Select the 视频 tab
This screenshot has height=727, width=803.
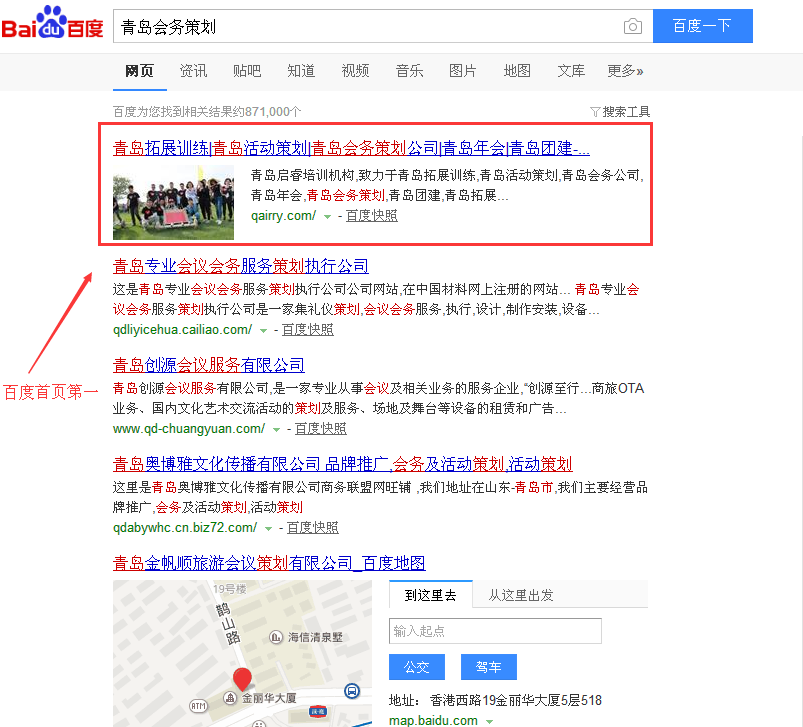point(355,71)
